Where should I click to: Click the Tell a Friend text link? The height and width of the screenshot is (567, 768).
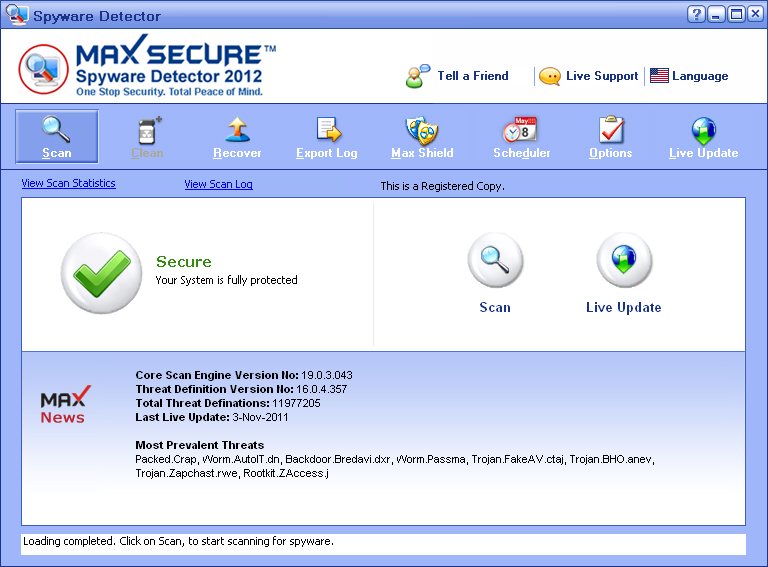click(x=473, y=76)
